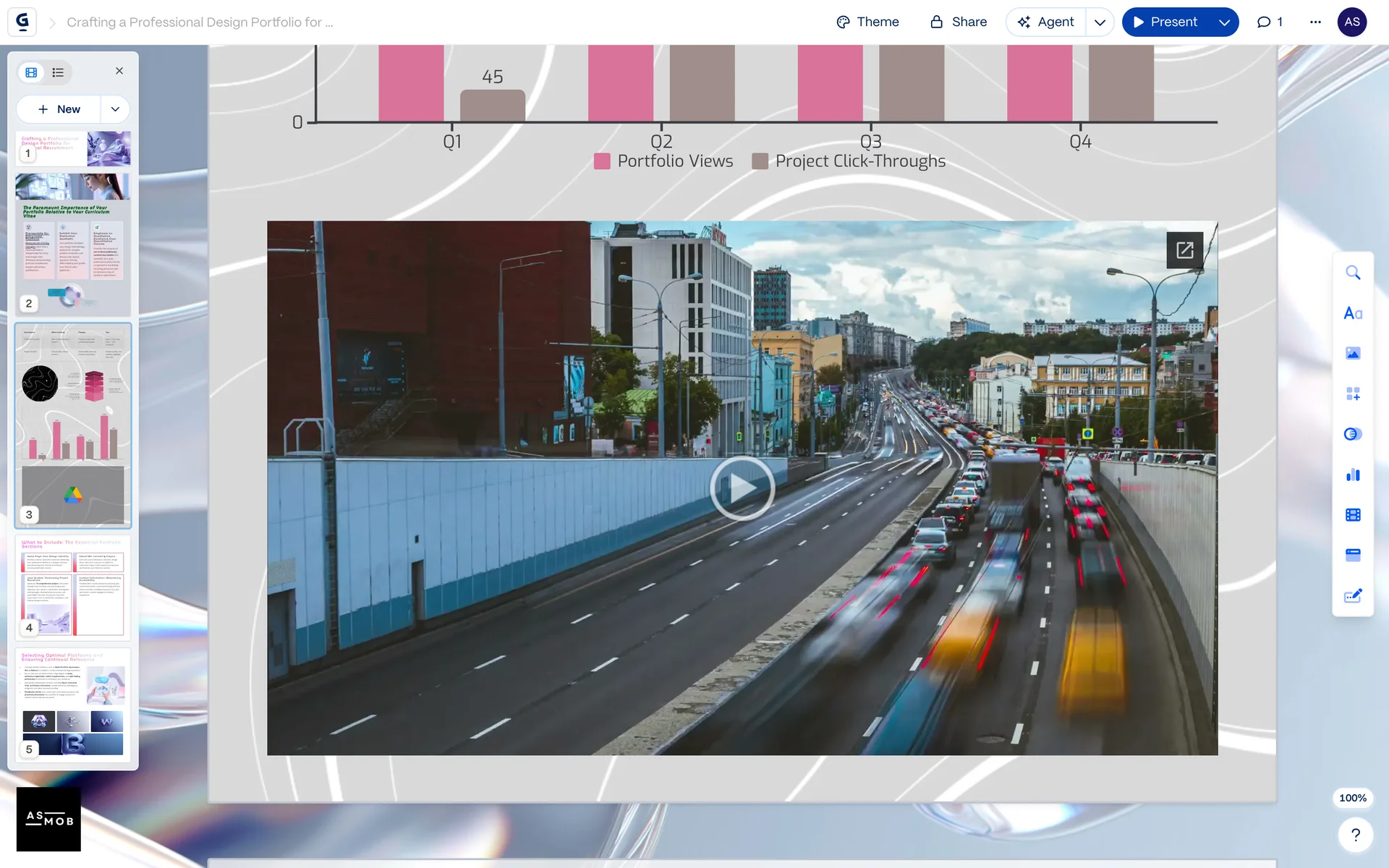Click the open-external icon on video
The image size is (1389, 868).
click(1184, 250)
